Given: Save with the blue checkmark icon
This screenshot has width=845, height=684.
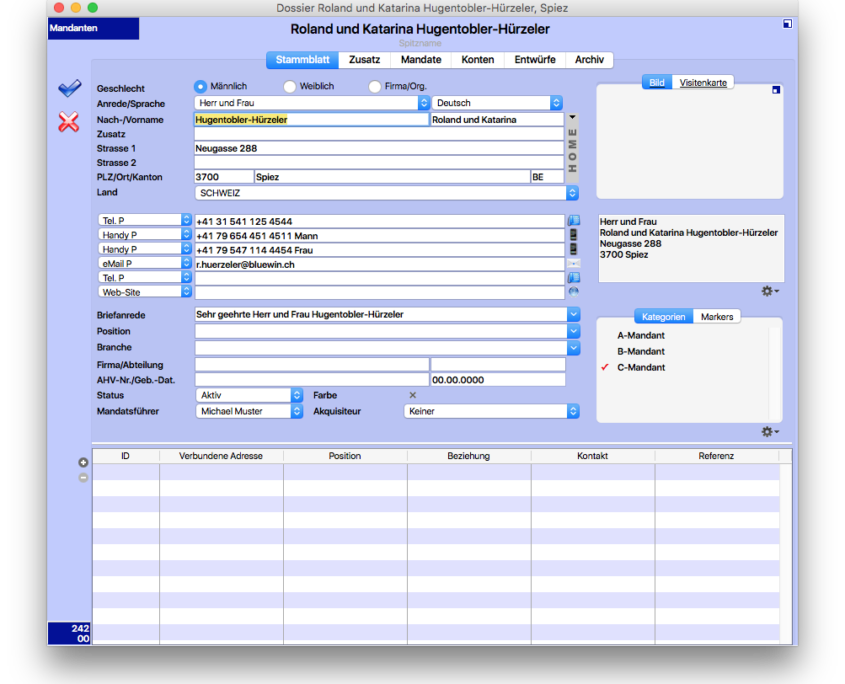Looking at the screenshot, I should coord(70,88).
